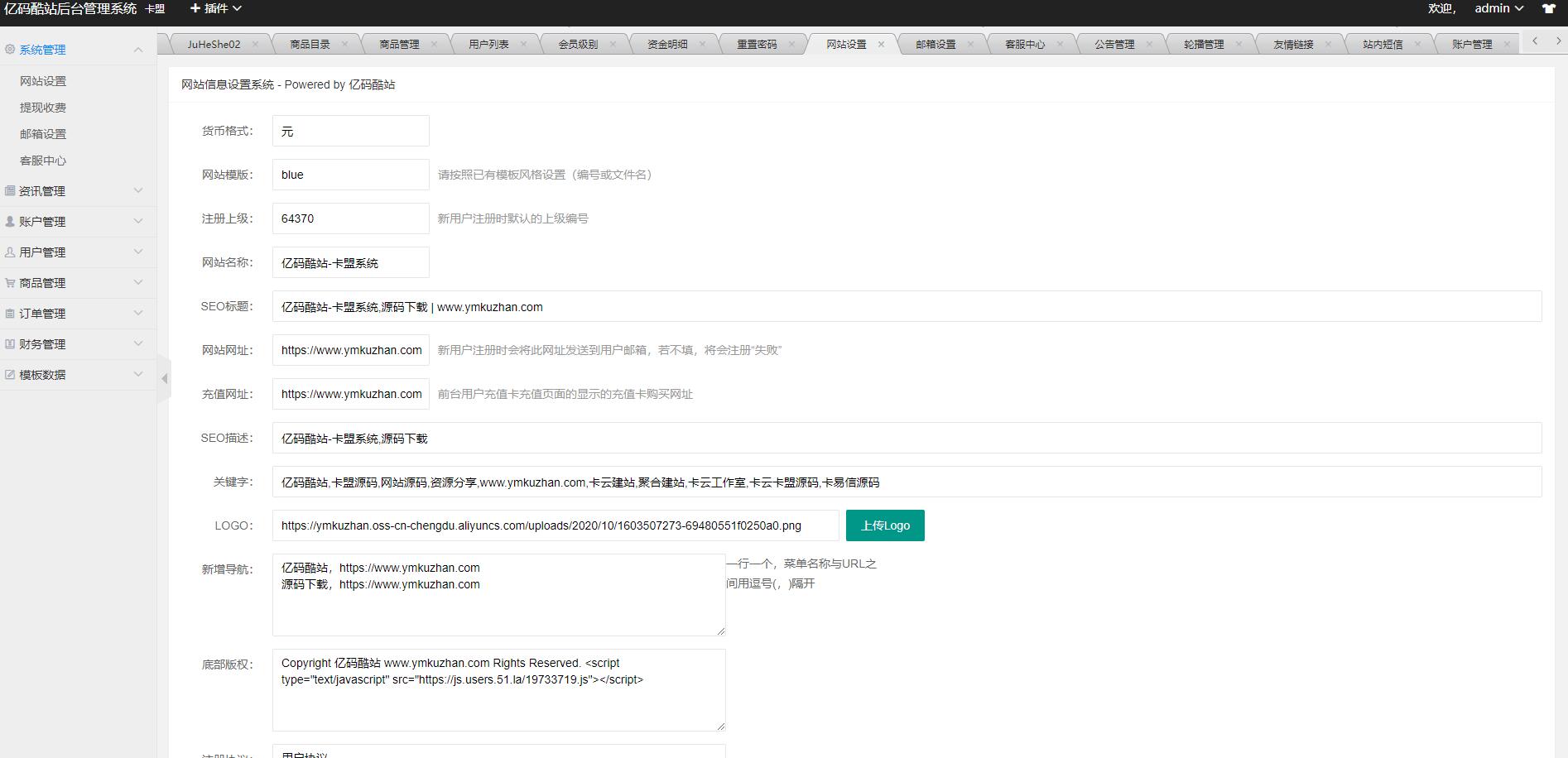Expand the 模板数据 section chevron
The image size is (1568, 758).
coord(138,375)
